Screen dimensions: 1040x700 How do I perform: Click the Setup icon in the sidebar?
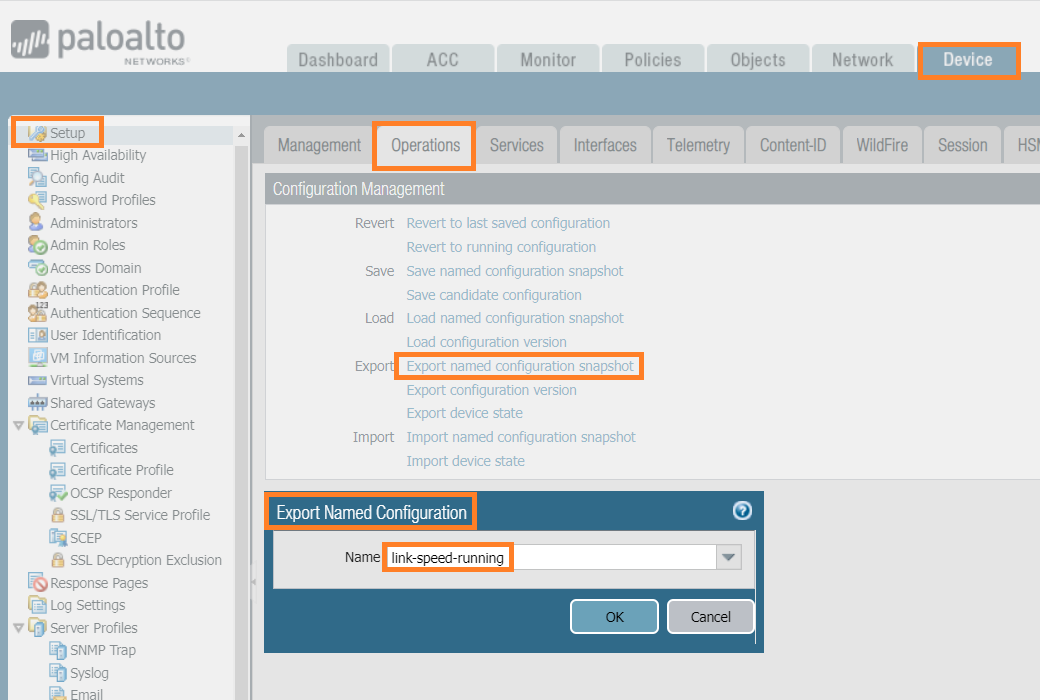[37, 133]
